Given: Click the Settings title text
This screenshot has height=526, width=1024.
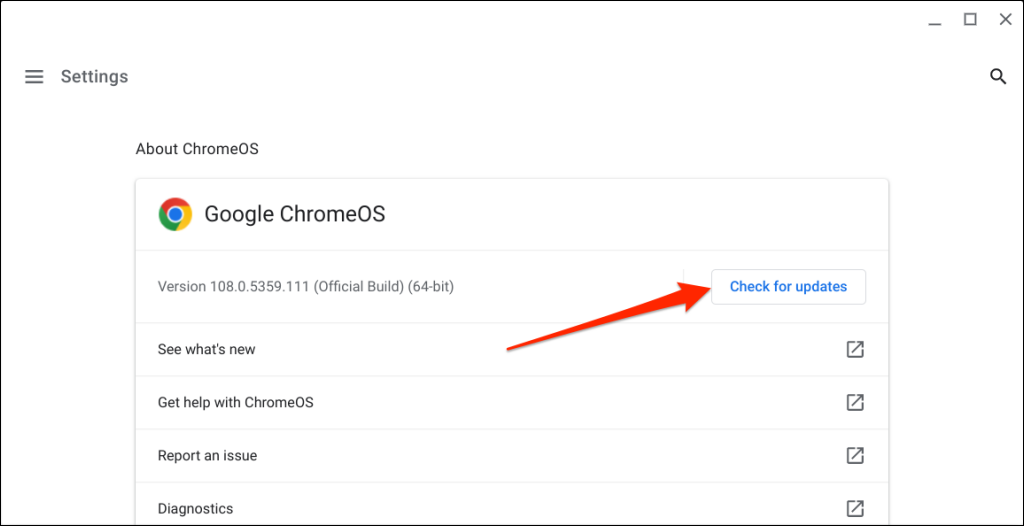Looking at the screenshot, I should click(94, 77).
